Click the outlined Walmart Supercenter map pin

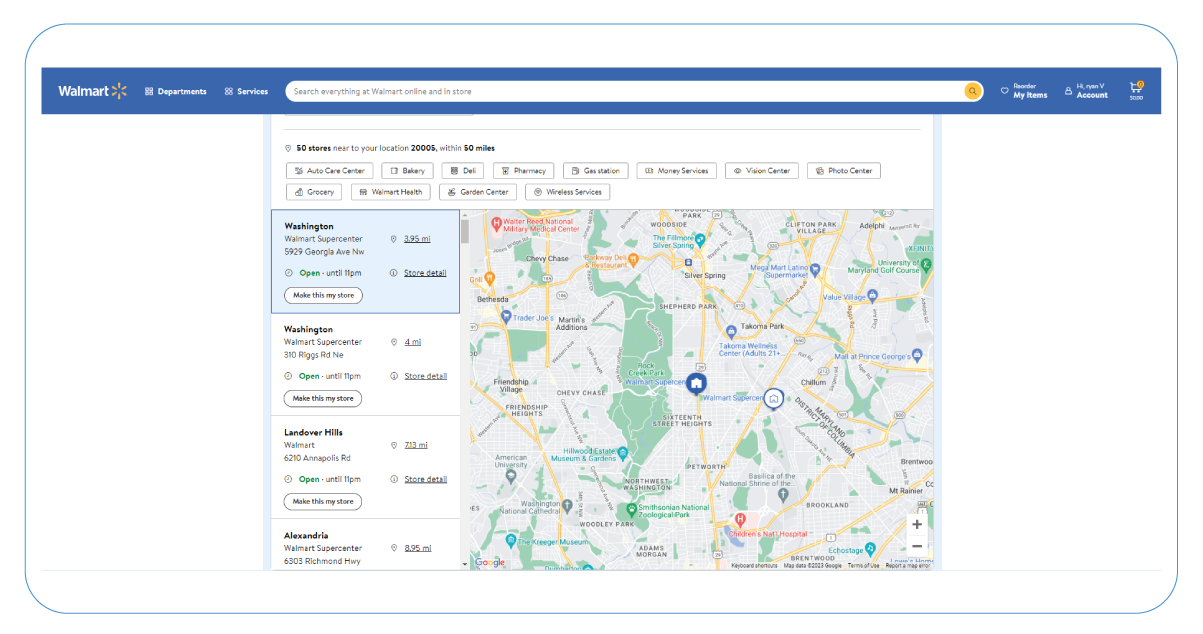tap(773, 400)
